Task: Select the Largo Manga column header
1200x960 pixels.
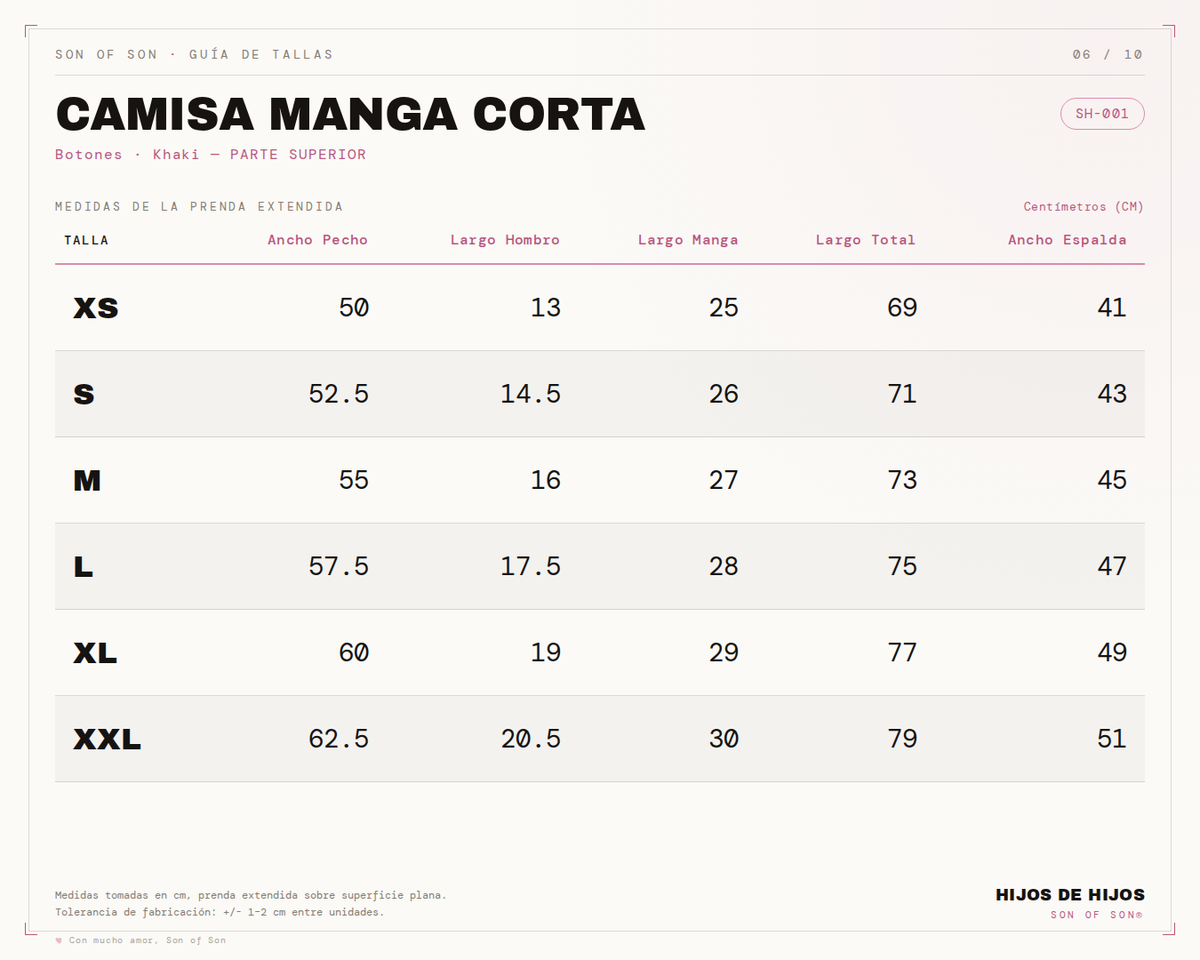Action: click(x=688, y=240)
